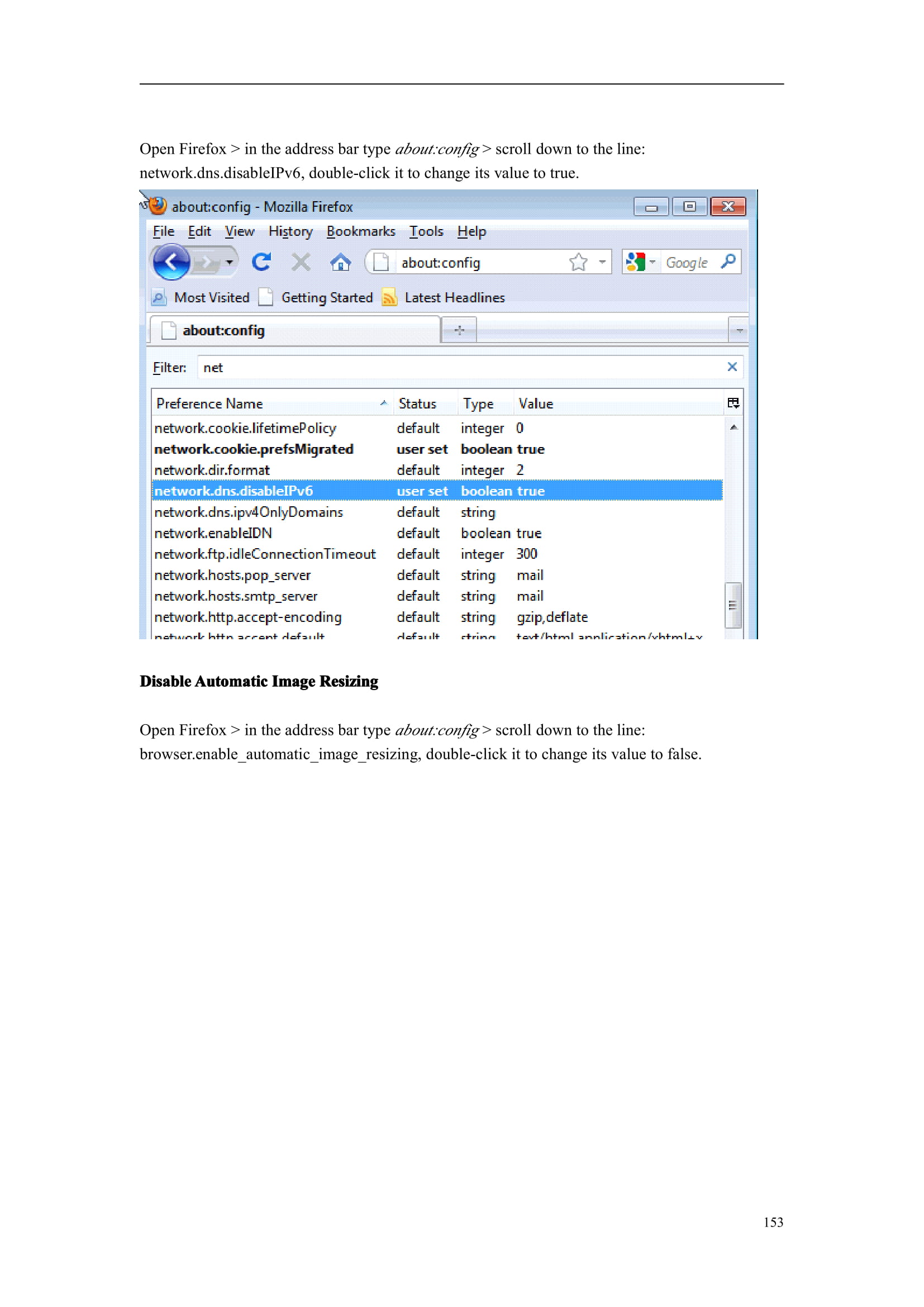
Task: Select network.hosts.pop_server preference
Action: click(x=437, y=575)
